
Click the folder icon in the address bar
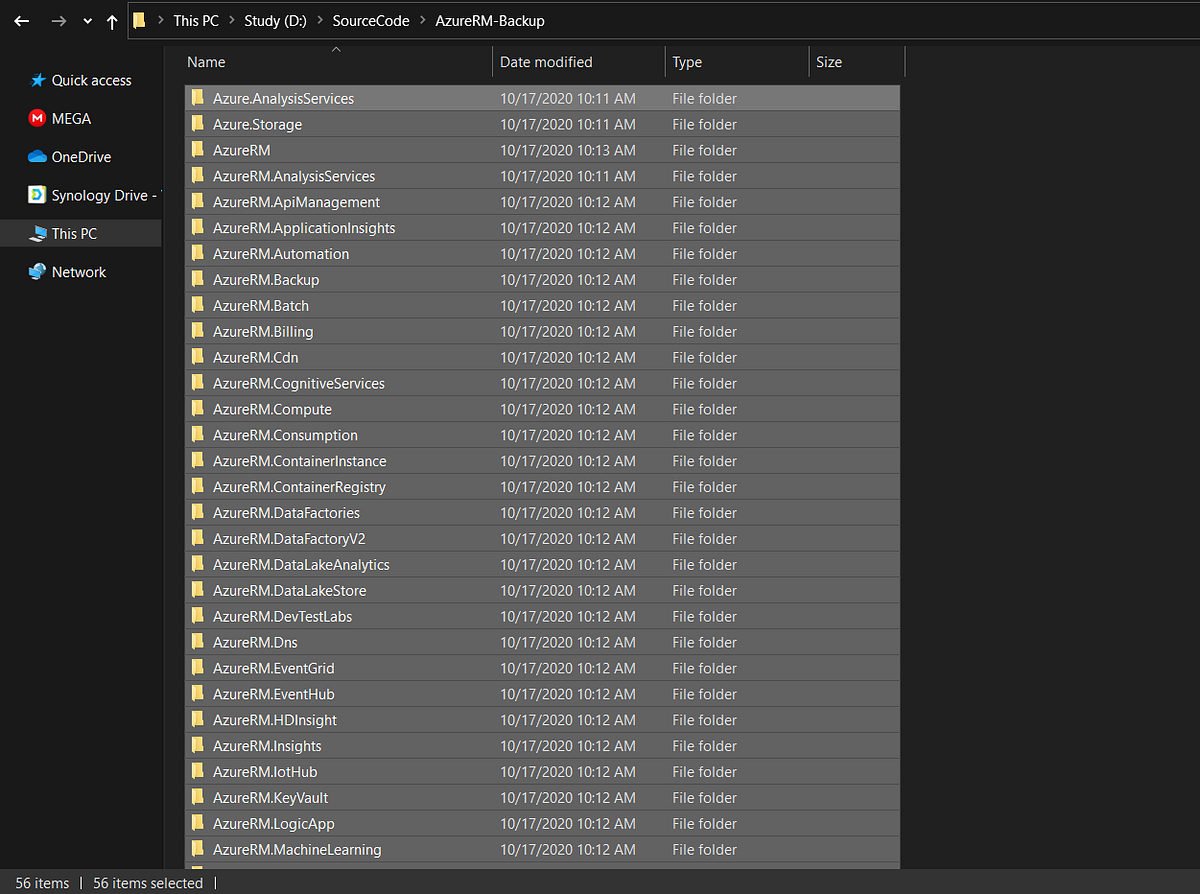(x=140, y=20)
